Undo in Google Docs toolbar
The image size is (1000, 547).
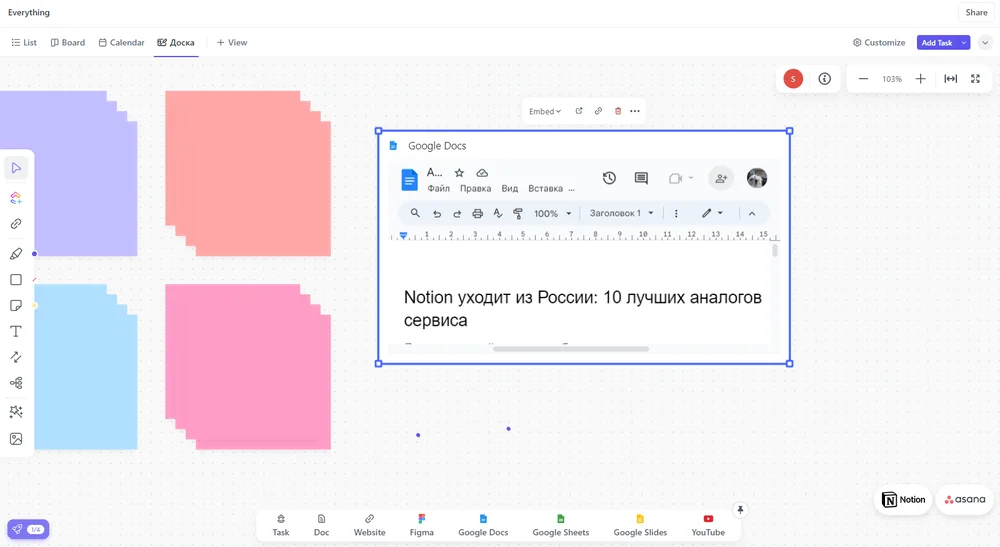(x=437, y=214)
